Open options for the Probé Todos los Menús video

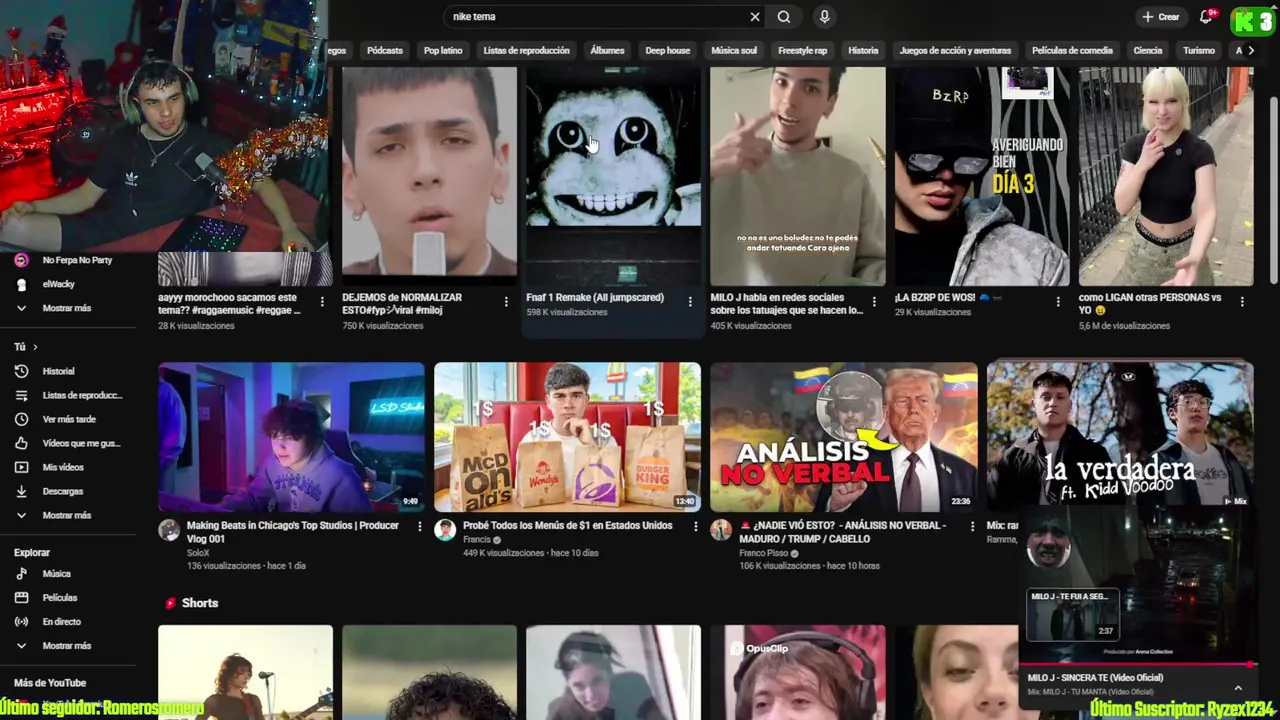tap(696, 527)
